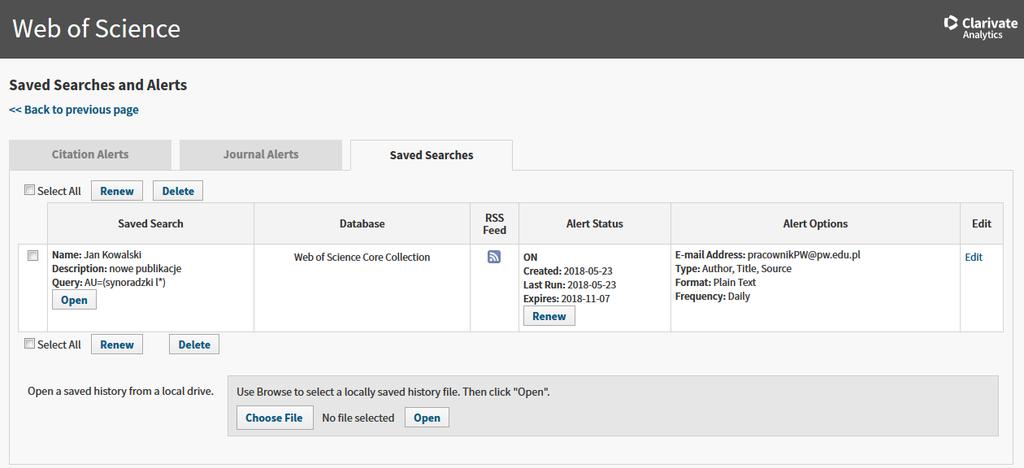Switch to the Journal Alerts tab
The height and width of the screenshot is (468, 1024).
tap(261, 155)
